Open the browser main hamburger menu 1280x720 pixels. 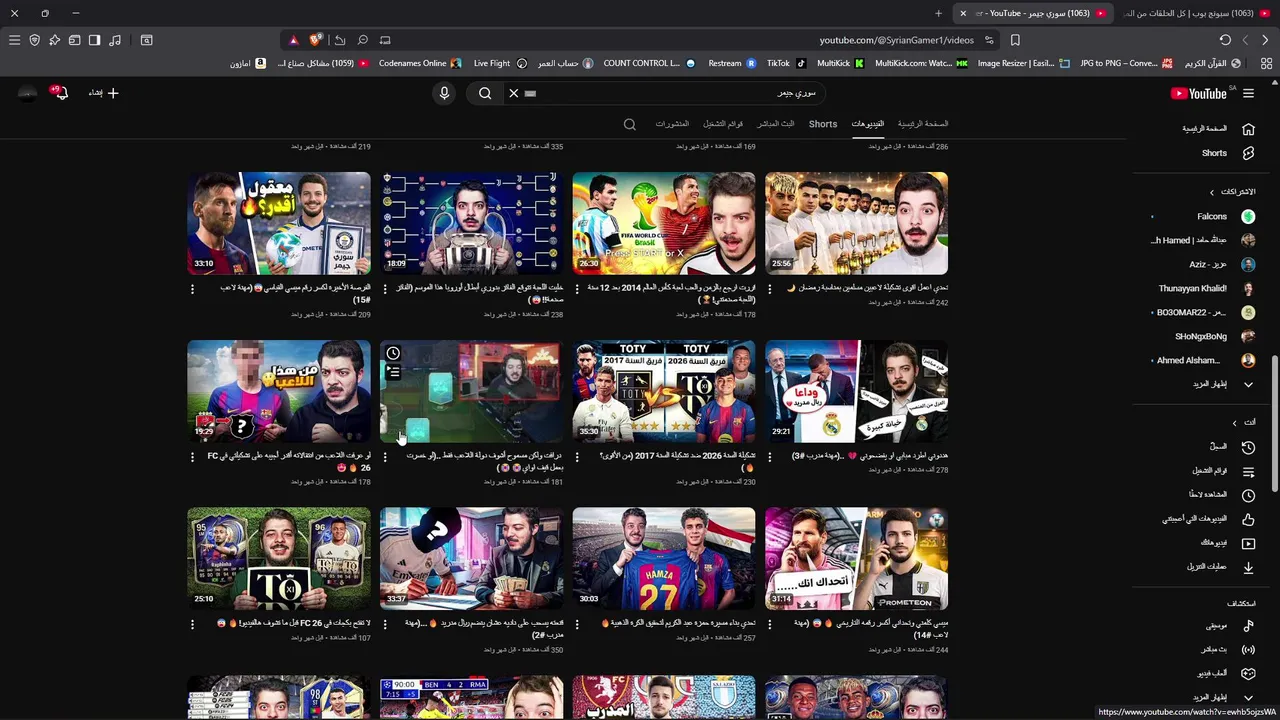(14, 40)
